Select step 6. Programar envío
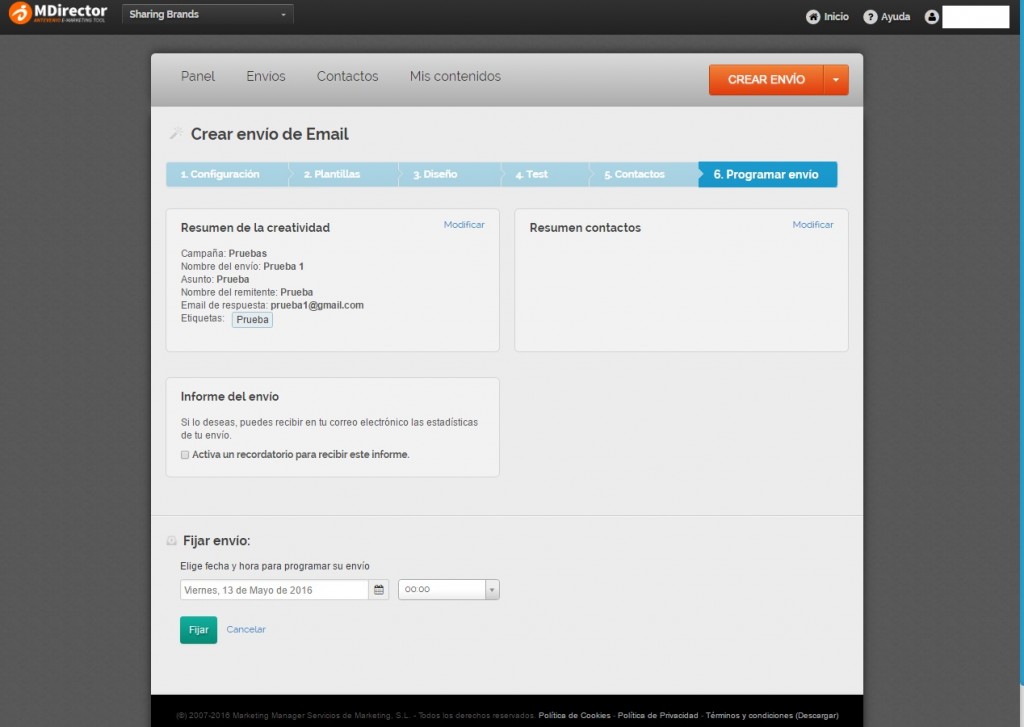The width and height of the screenshot is (1024, 727). [x=767, y=174]
